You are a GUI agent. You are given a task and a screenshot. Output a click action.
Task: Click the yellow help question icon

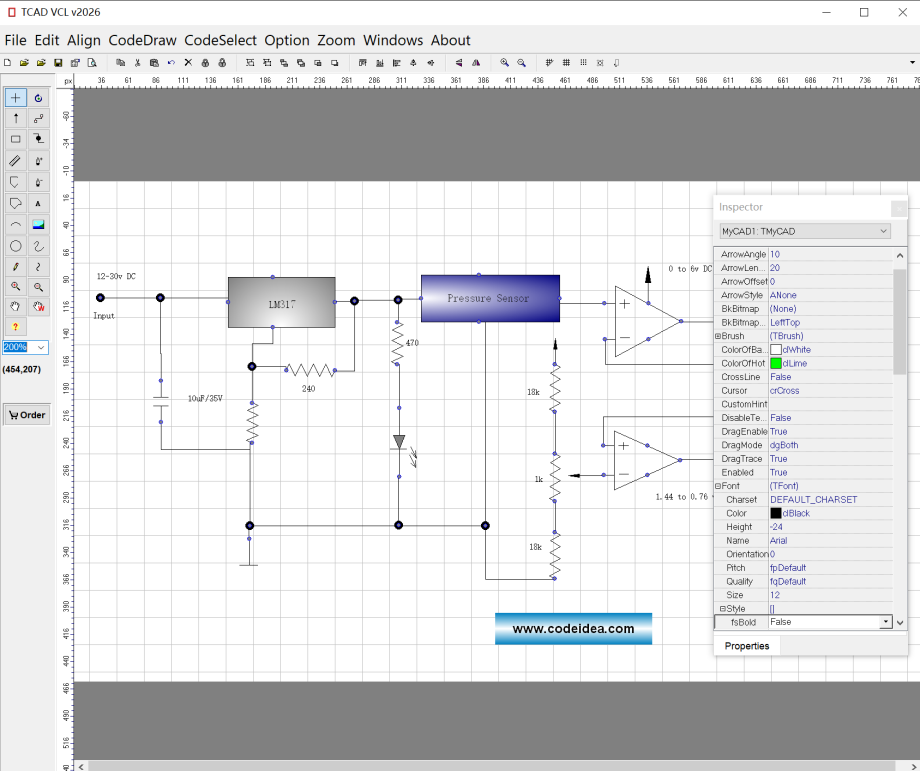(16, 327)
